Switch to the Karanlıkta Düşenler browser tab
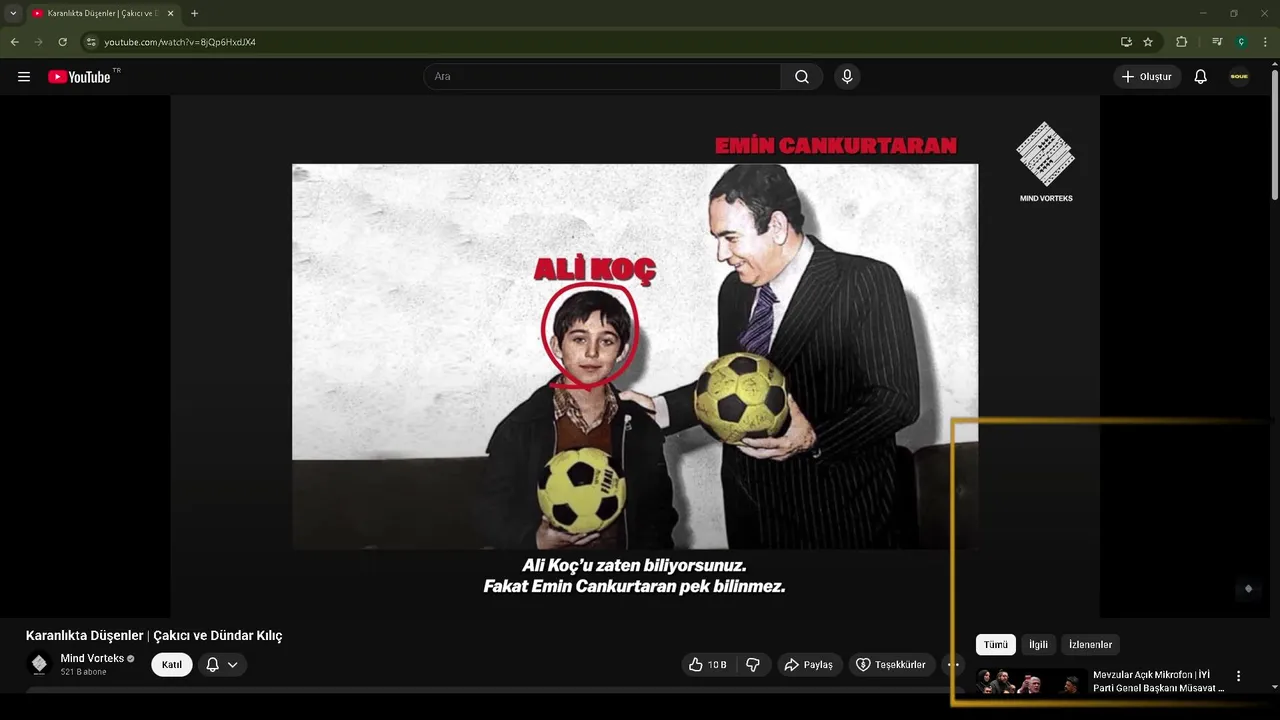The height and width of the screenshot is (720, 1280). coord(101,13)
